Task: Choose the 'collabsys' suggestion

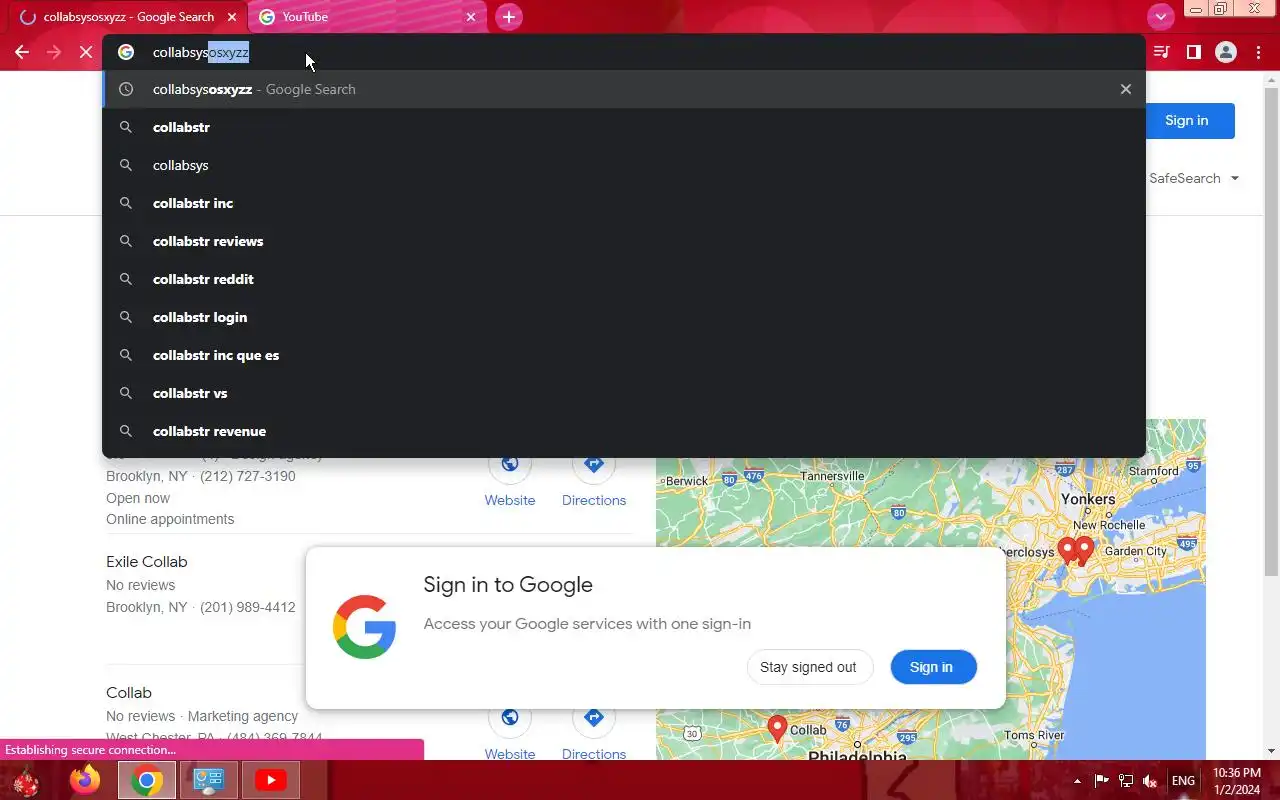Action: click(624, 165)
